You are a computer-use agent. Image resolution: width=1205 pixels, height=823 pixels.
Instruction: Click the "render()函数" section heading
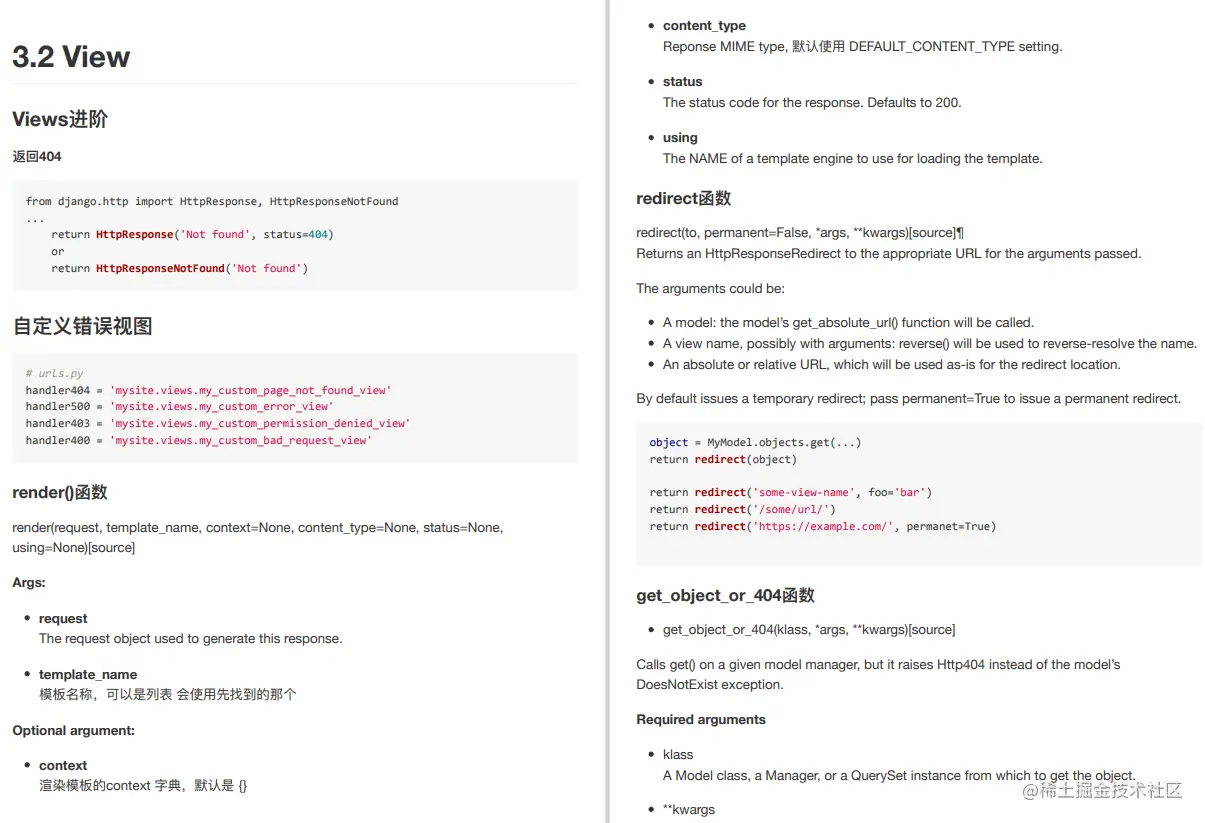(60, 492)
